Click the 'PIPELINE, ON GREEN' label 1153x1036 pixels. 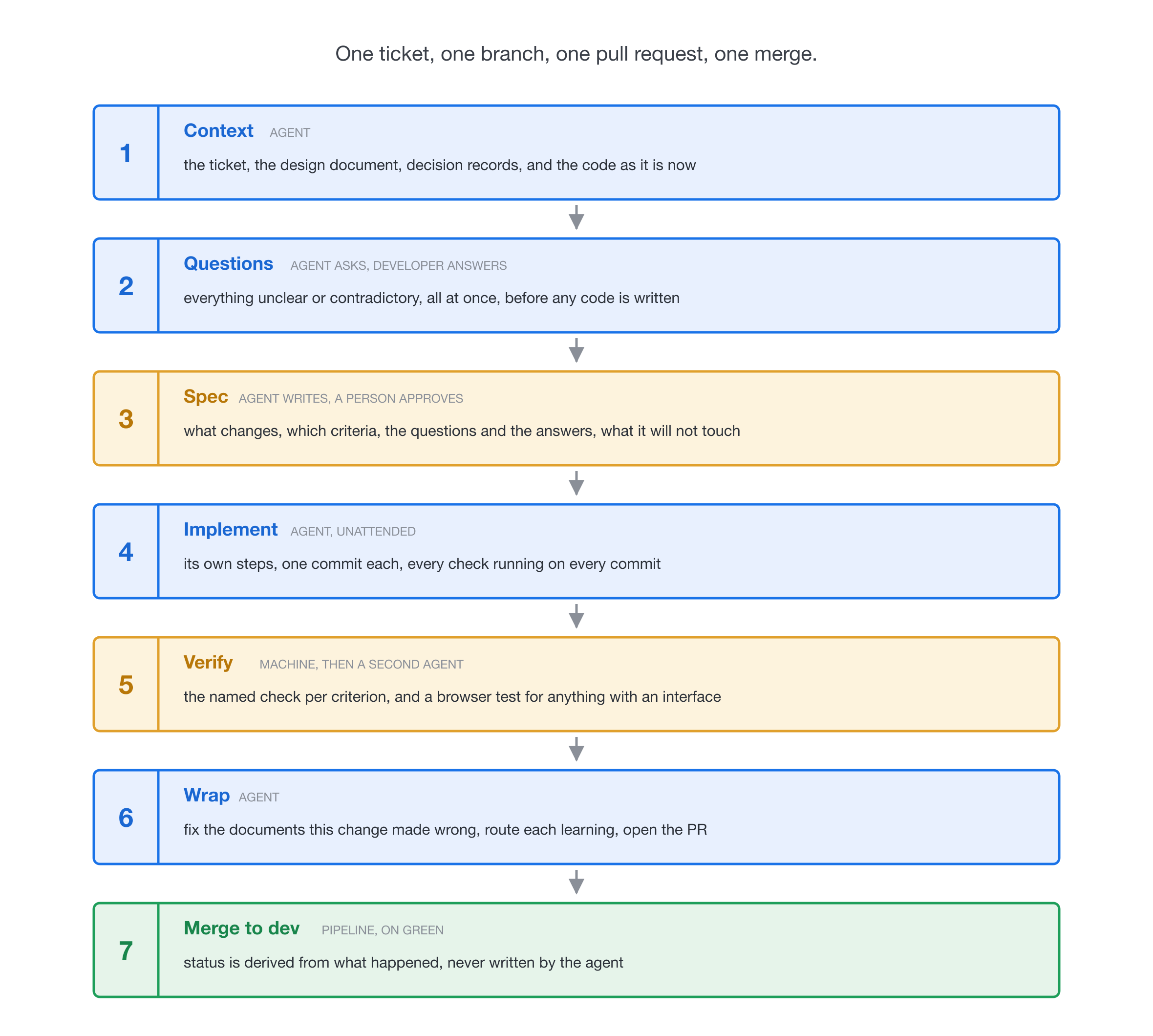pos(383,930)
